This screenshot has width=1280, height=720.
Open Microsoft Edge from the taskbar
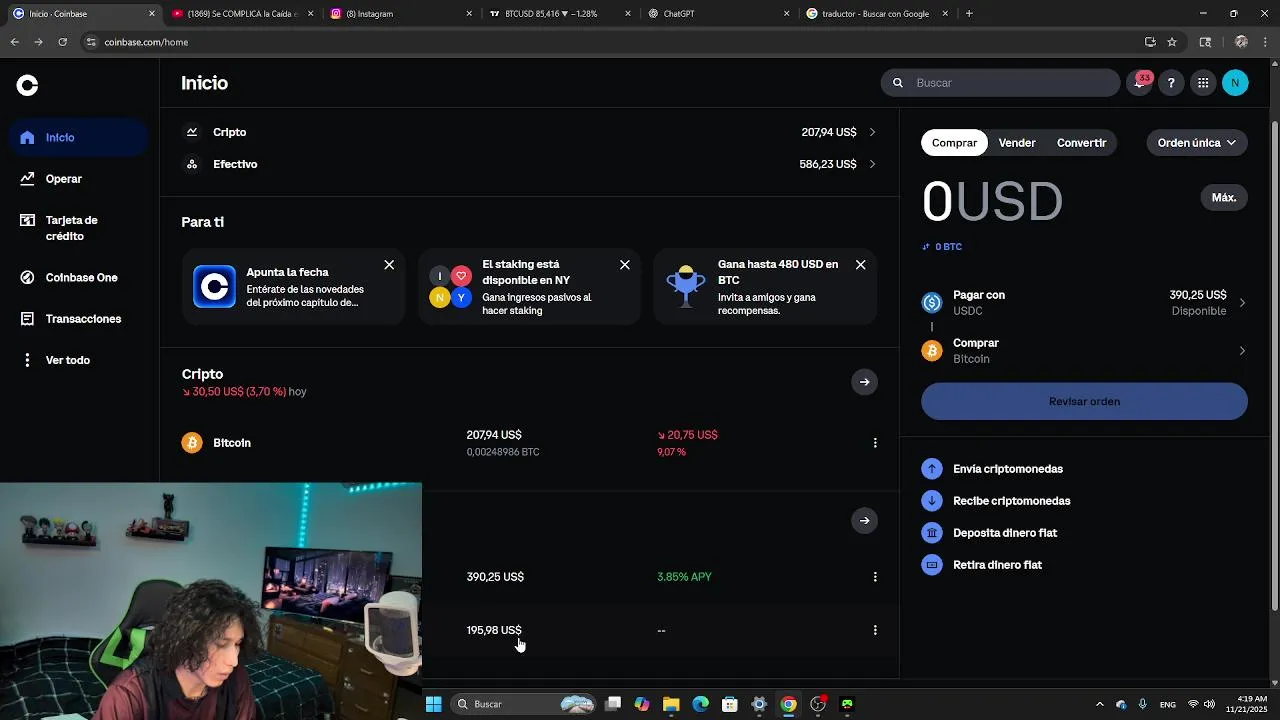(700, 704)
